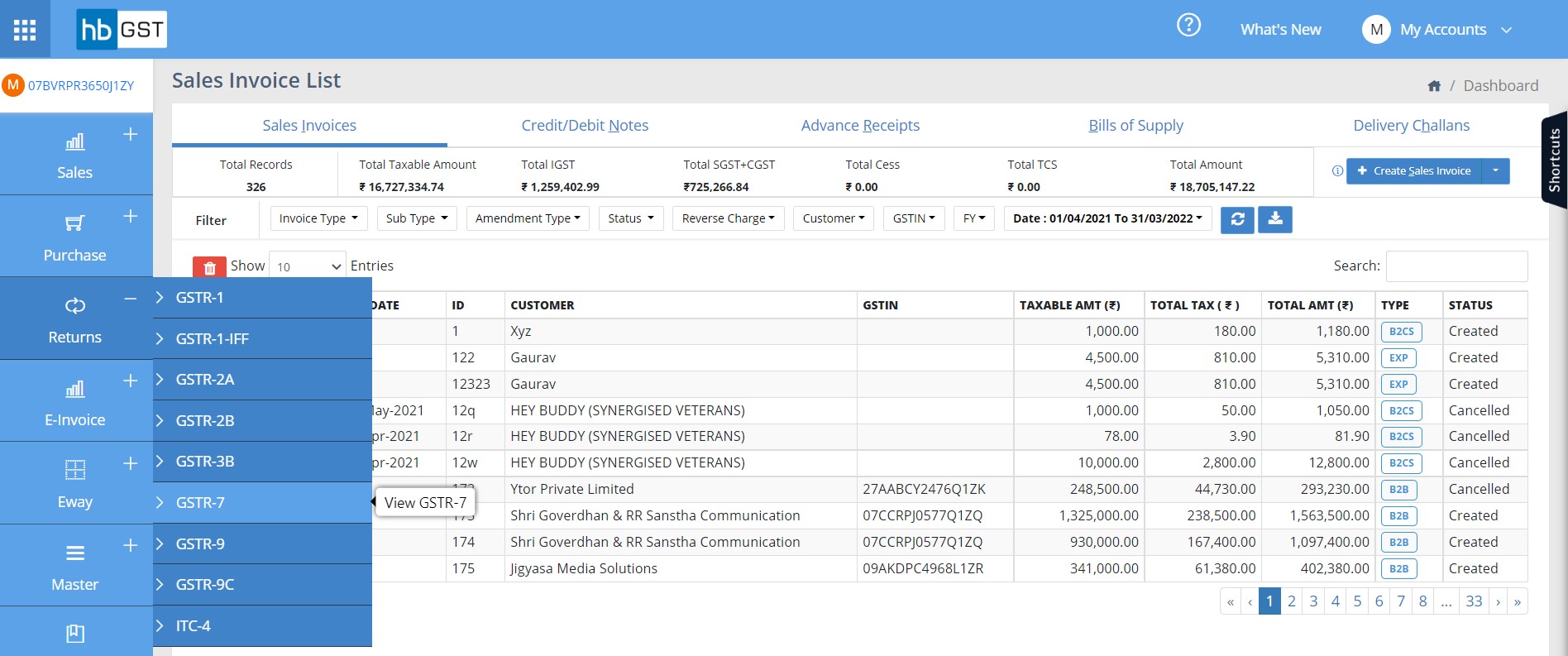Expand Sales with the plus icon
The width and height of the screenshot is (1568, 656).
(x=130, y=134)
